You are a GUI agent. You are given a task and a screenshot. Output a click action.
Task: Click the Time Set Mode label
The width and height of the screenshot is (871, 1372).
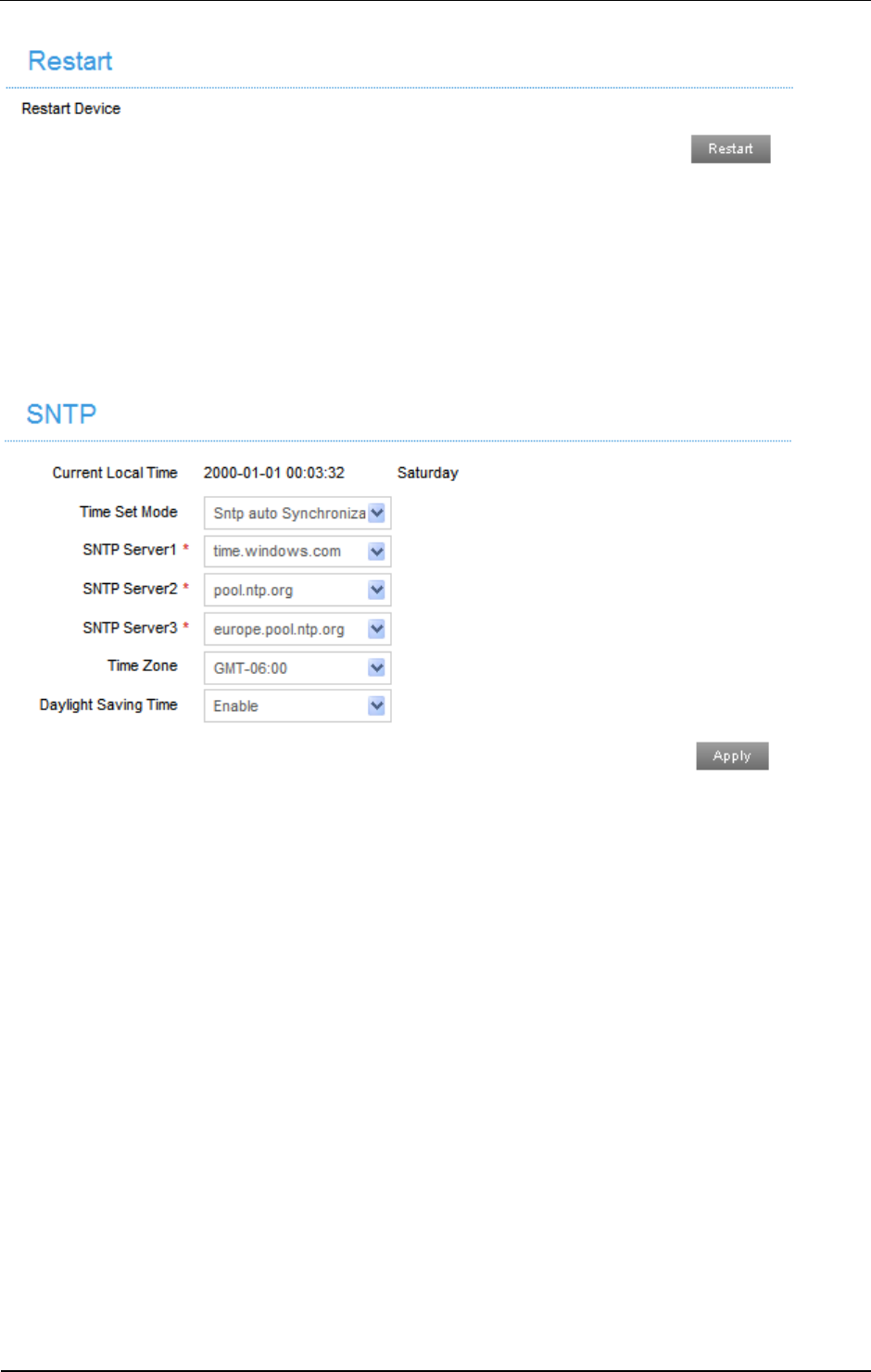(x=129, y=512)
